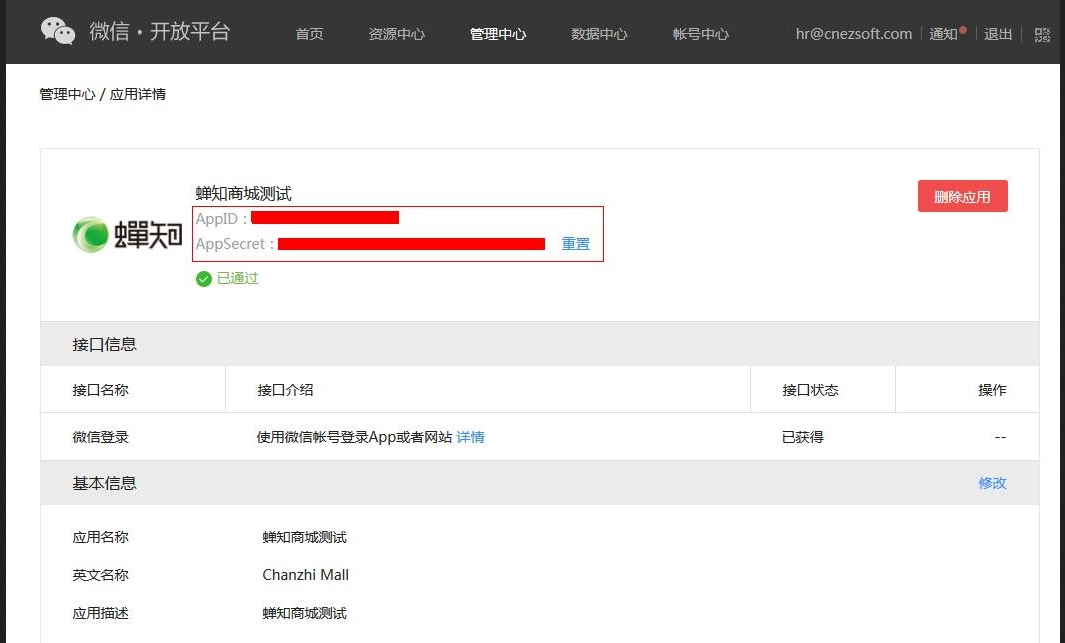Click the hr@cnezsoft.com account link
Viewport: 1065px width, 643px height.
tap(854, 34)
